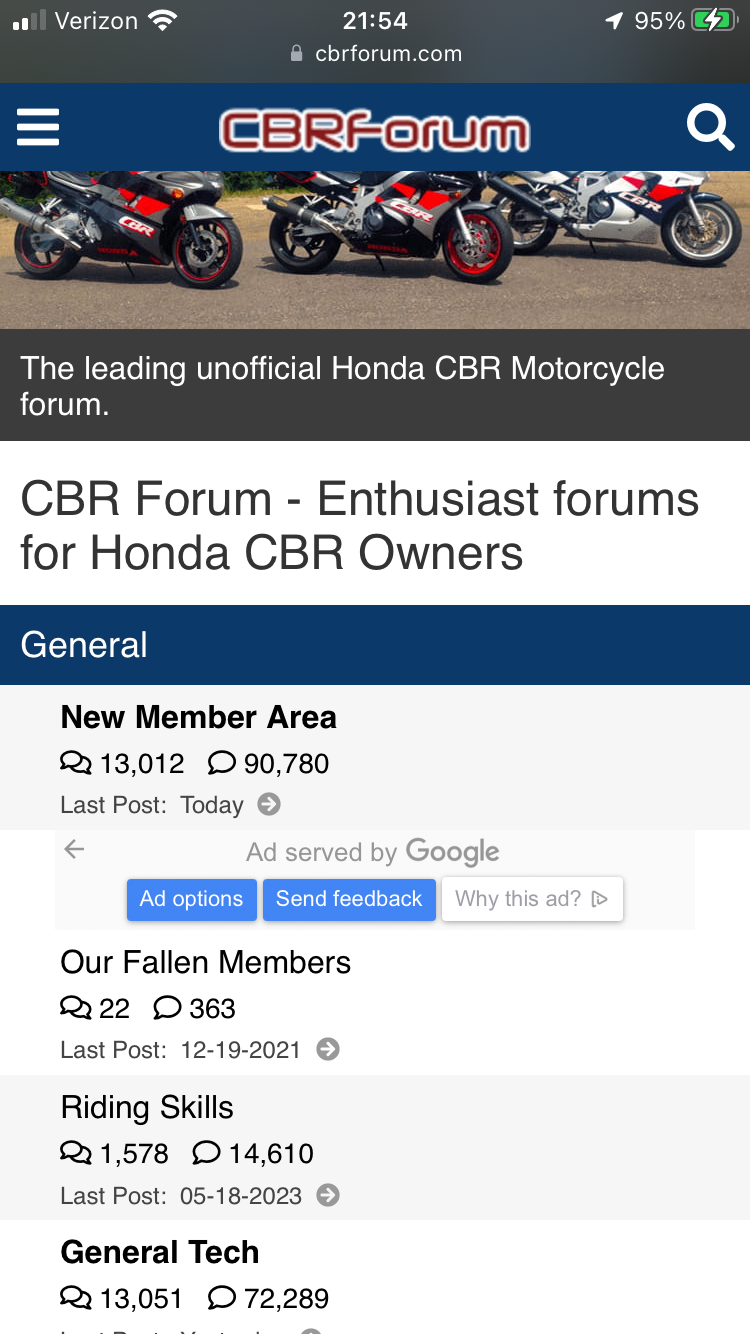Click the CBRForum logo
750x1334 pixels.
click(374, 131)
